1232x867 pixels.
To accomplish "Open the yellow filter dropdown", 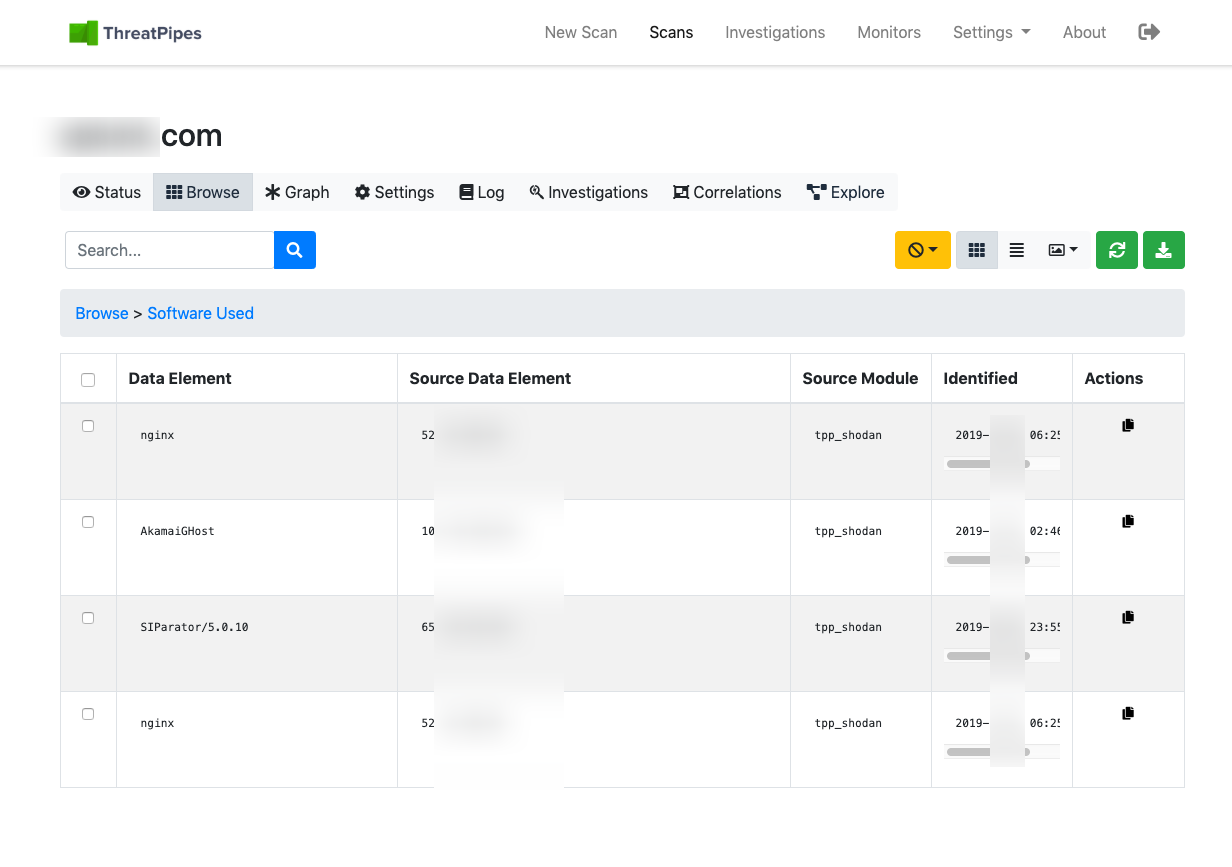I will coord(922,250).
